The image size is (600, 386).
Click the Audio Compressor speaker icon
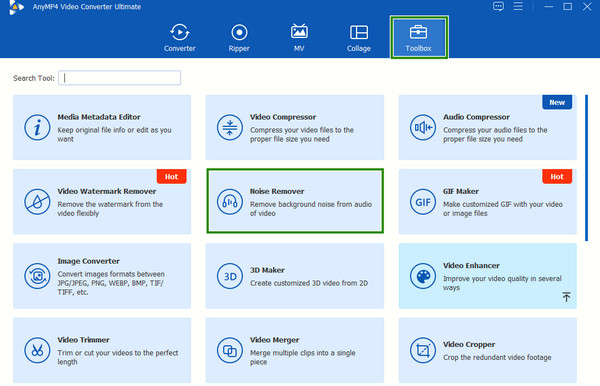point(423,127)
